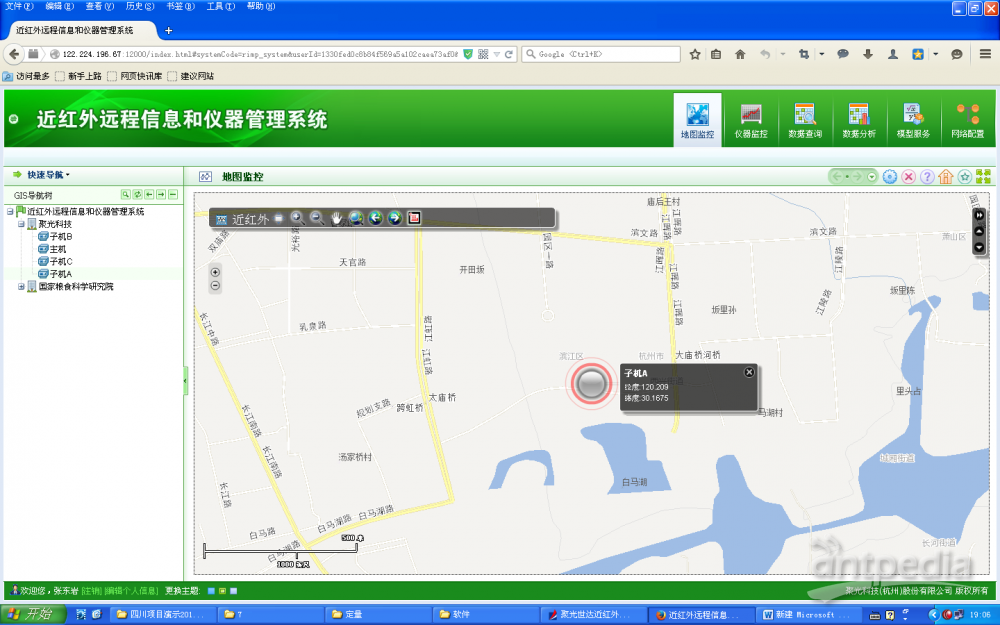Viewport: 1000px width, 625px height.
Task: Expand the 国家粮食科学研究院 tree node
Action: coord(21,287)
